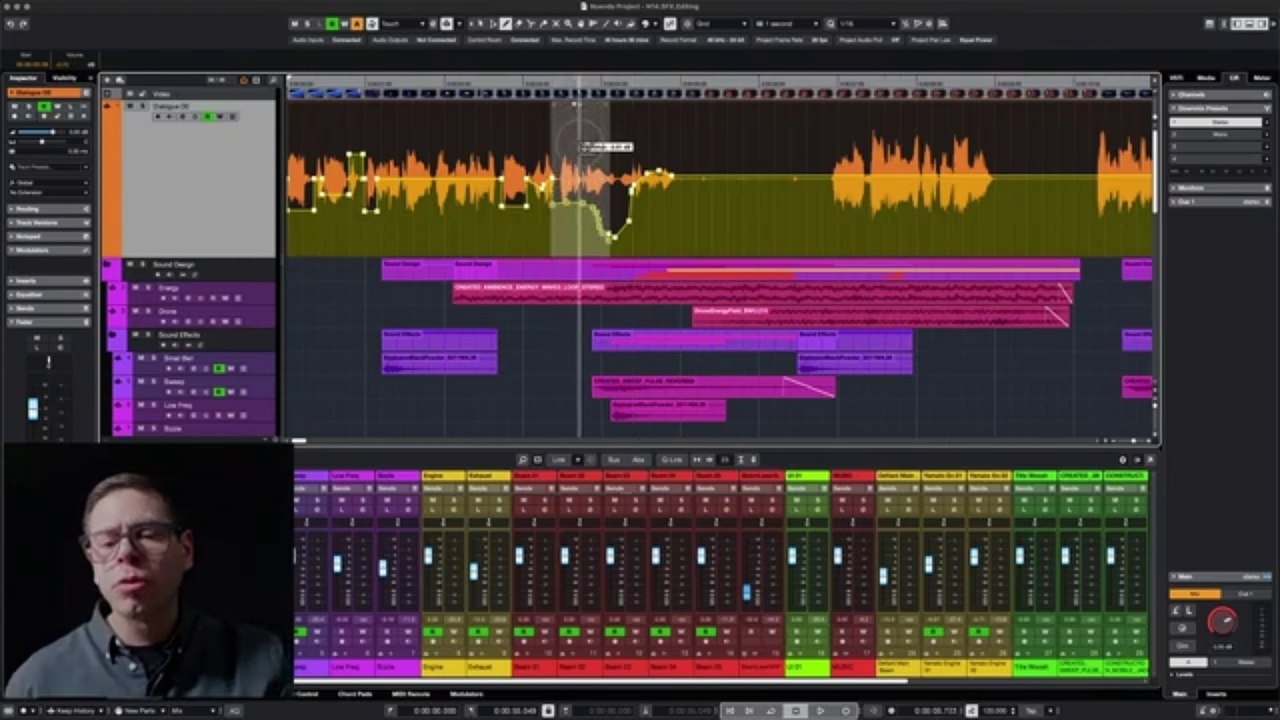The image size is (1280, 720).
Task: Mute the Sound Design folder track
Action: (x=130, y=264)
